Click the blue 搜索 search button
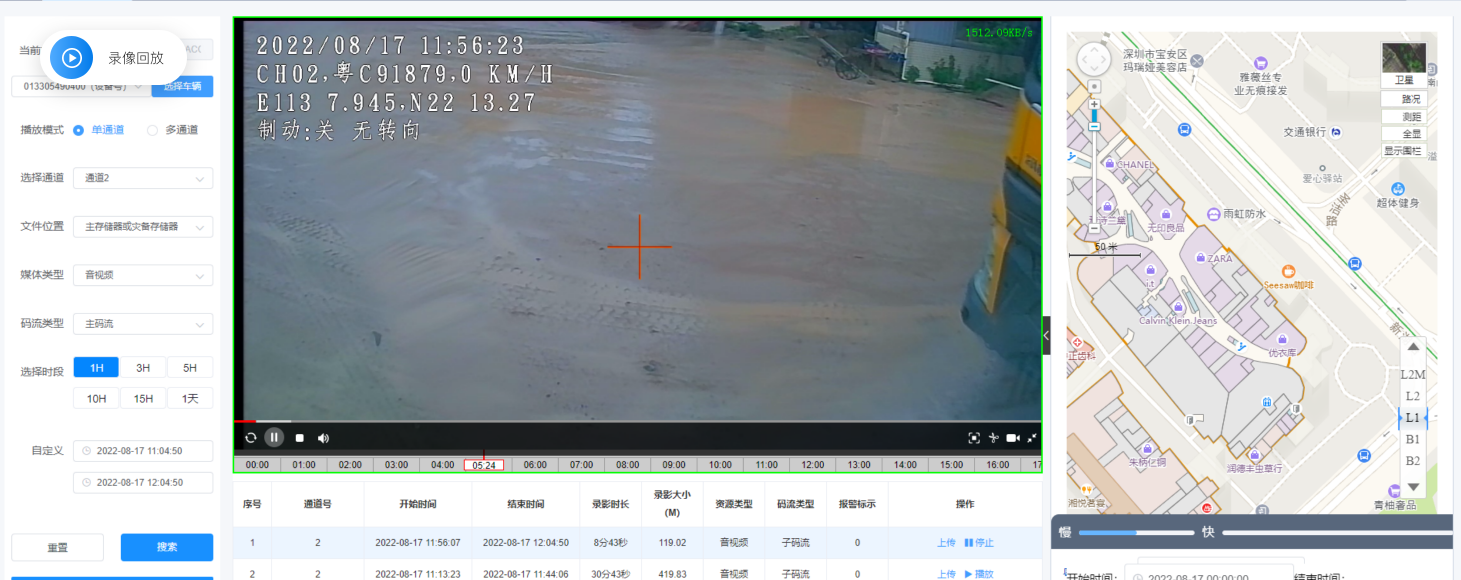 (x=166, y=547)
